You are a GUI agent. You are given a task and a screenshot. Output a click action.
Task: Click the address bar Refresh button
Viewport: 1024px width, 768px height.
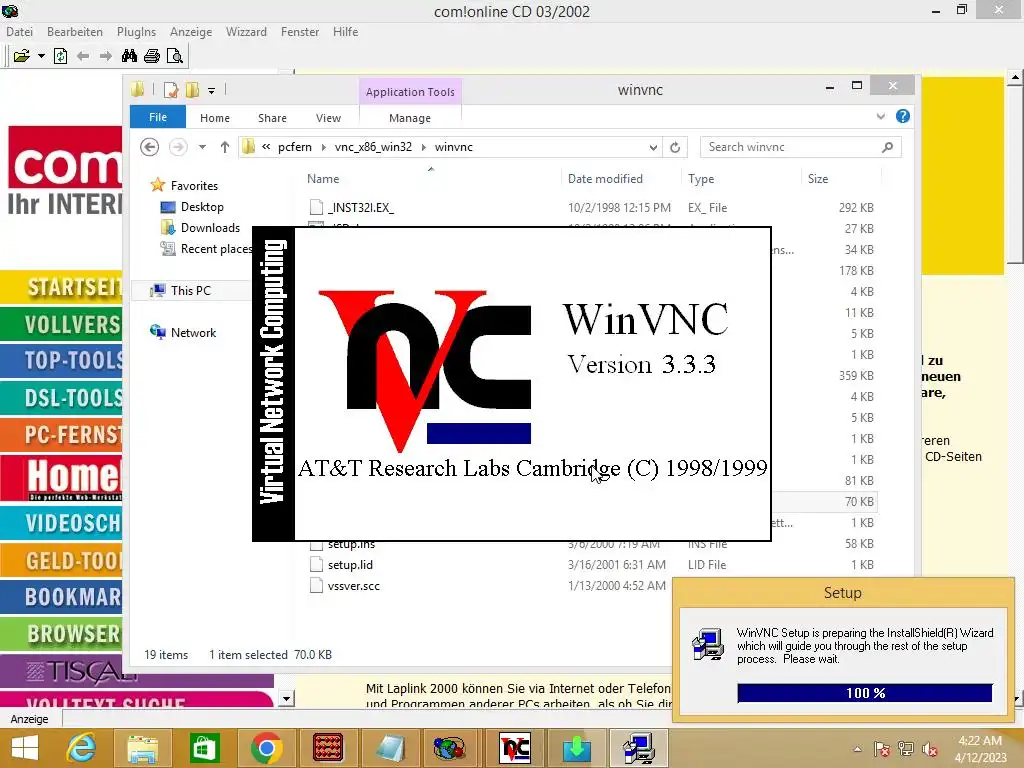tap(675, 147)
